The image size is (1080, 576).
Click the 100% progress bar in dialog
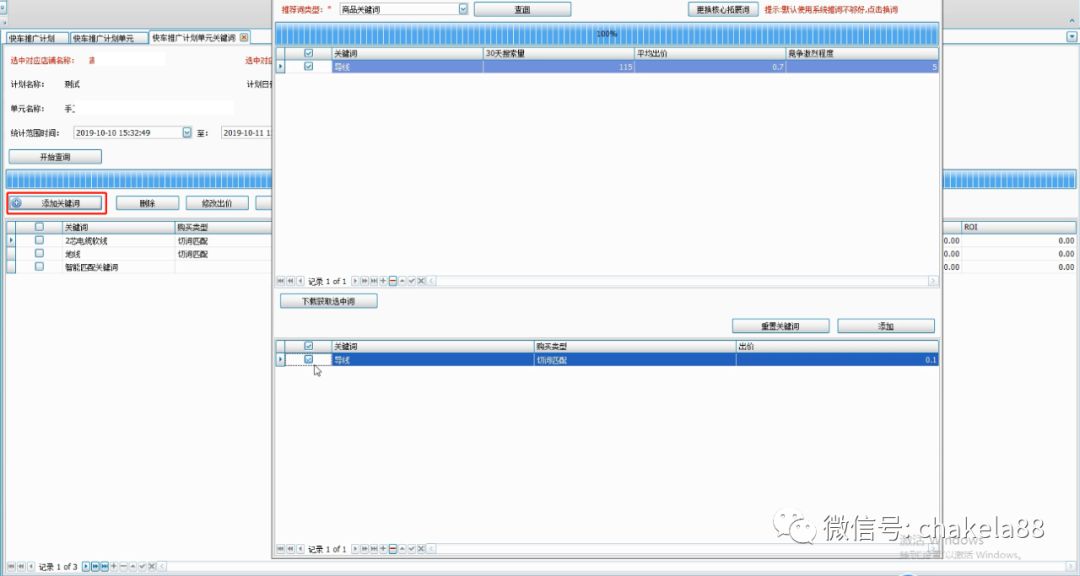point(607,34)
